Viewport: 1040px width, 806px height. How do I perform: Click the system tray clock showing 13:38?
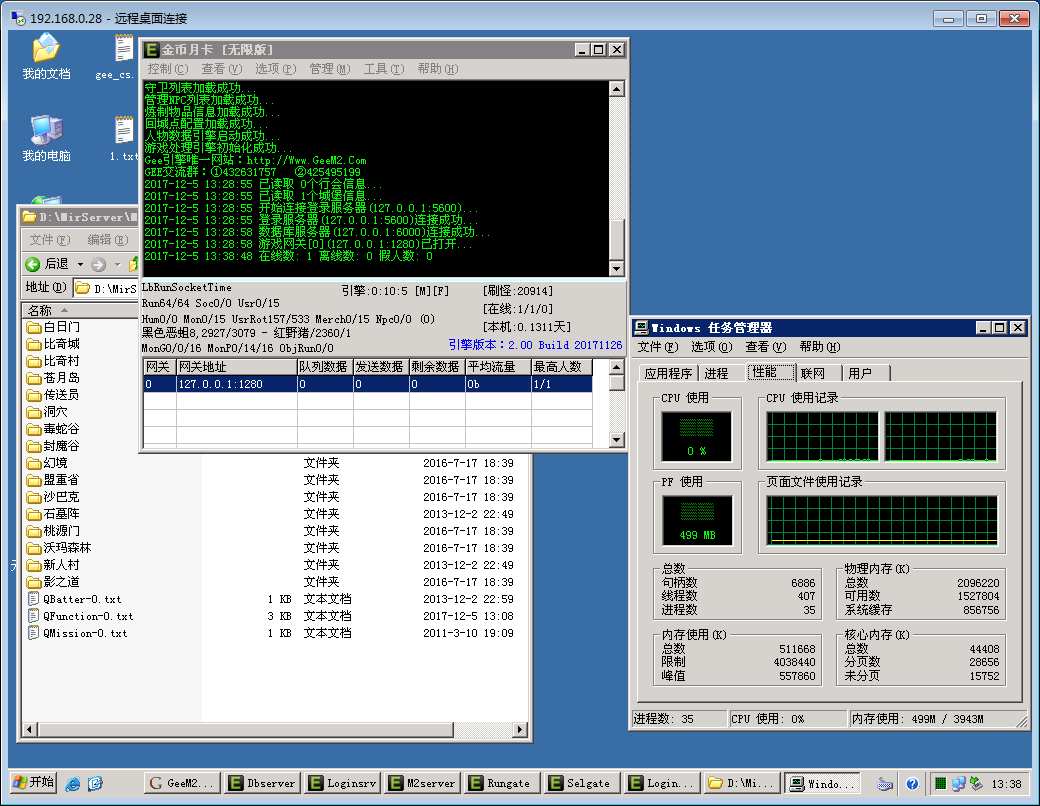(x=1006, y=784)
